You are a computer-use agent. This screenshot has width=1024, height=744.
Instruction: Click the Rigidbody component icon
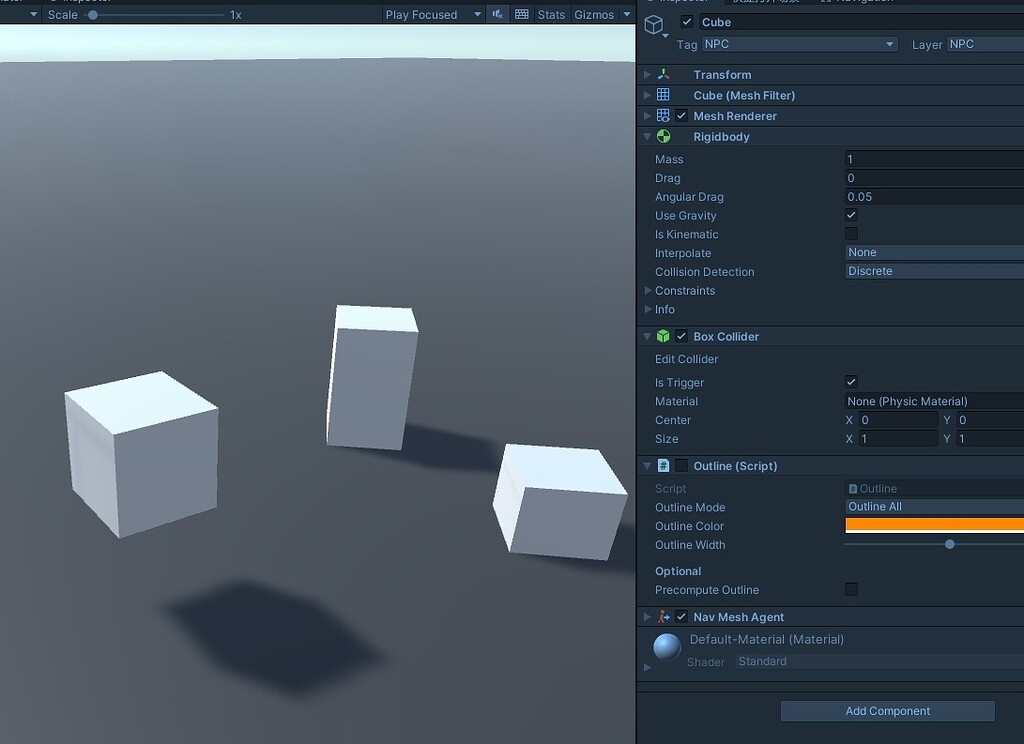click(661, 136)
